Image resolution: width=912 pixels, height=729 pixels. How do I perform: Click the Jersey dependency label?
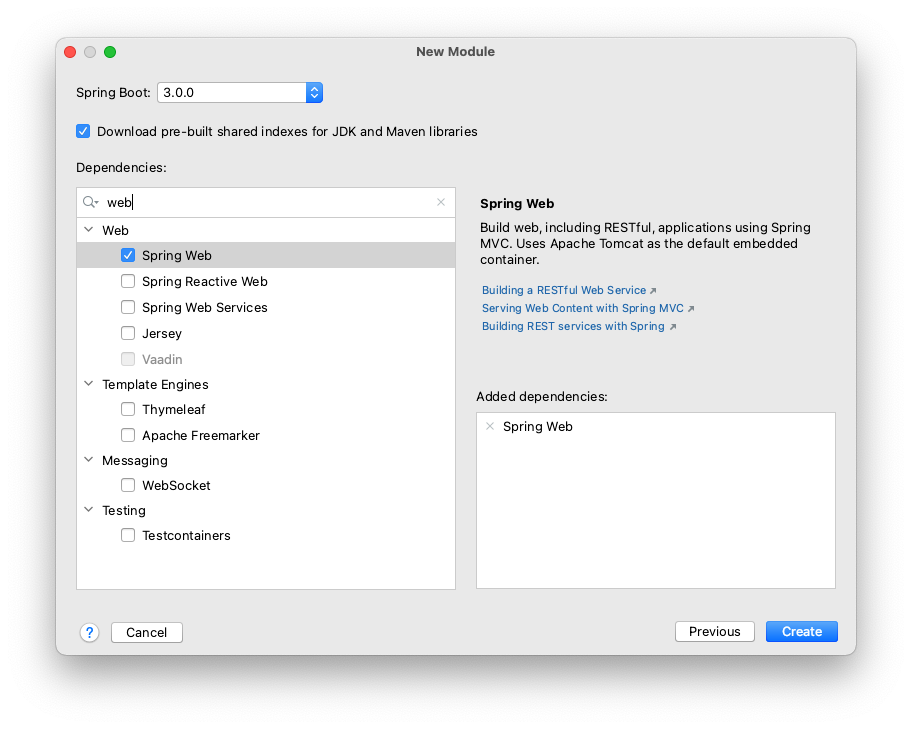(162, 333)
